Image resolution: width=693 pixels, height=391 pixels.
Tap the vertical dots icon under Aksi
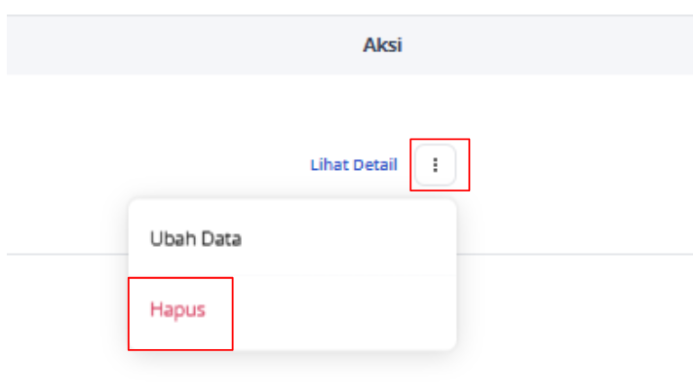pos(435,165)
